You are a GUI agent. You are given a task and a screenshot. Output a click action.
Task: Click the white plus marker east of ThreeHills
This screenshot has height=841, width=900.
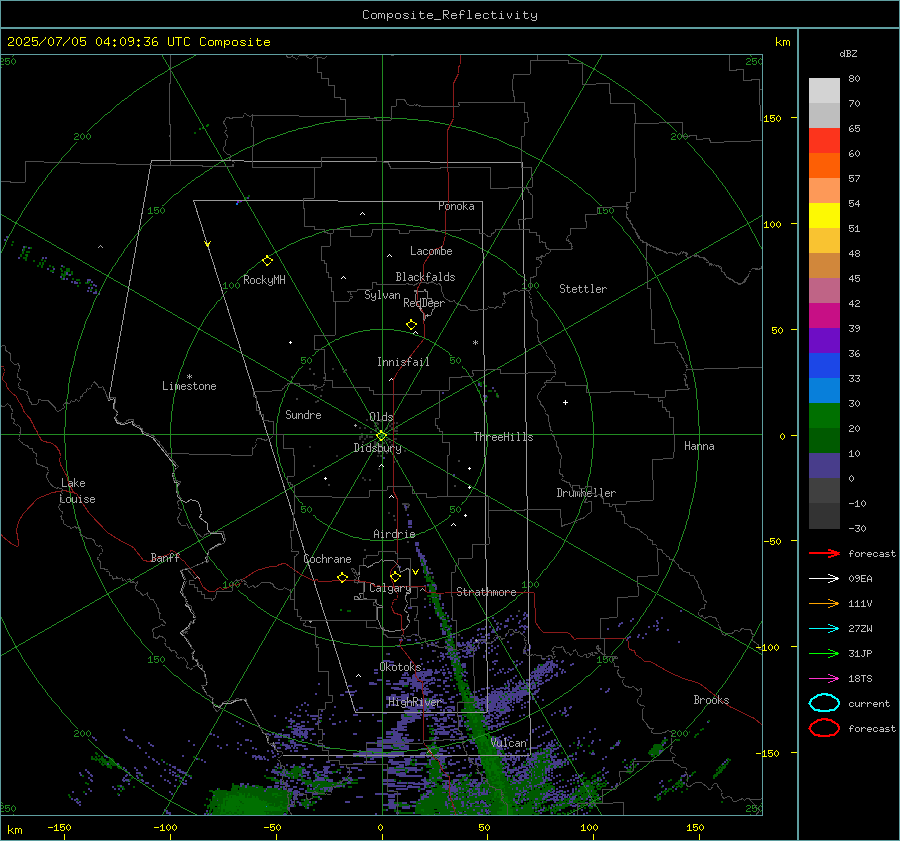pos(565,402)
